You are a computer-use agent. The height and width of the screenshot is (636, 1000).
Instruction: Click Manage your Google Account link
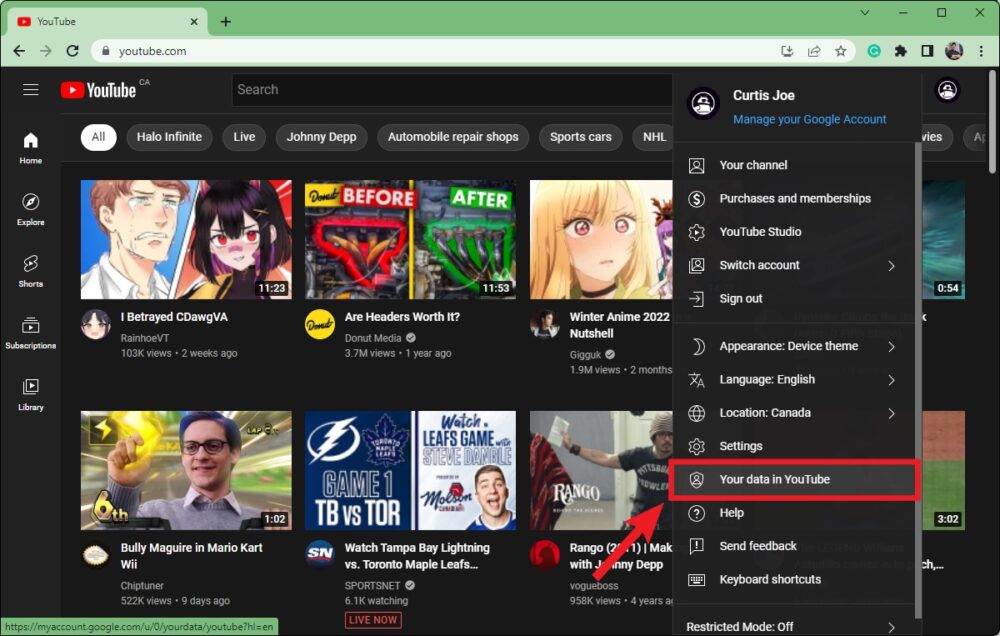pos(809,119)
